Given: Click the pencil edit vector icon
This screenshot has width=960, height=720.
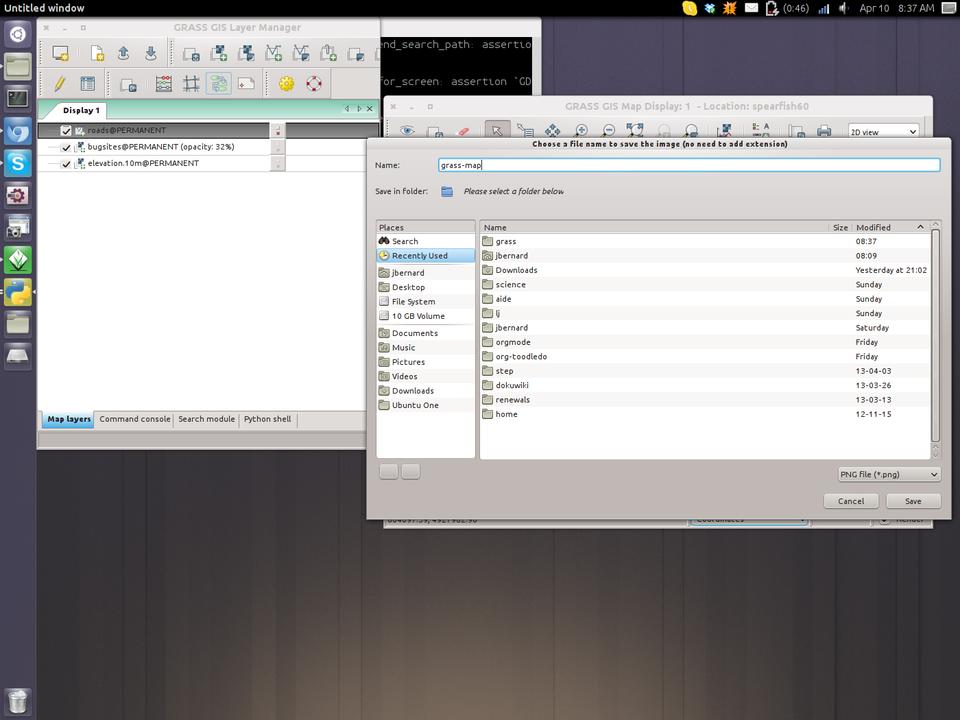Looking at the screenshot, I should point(60,84).
